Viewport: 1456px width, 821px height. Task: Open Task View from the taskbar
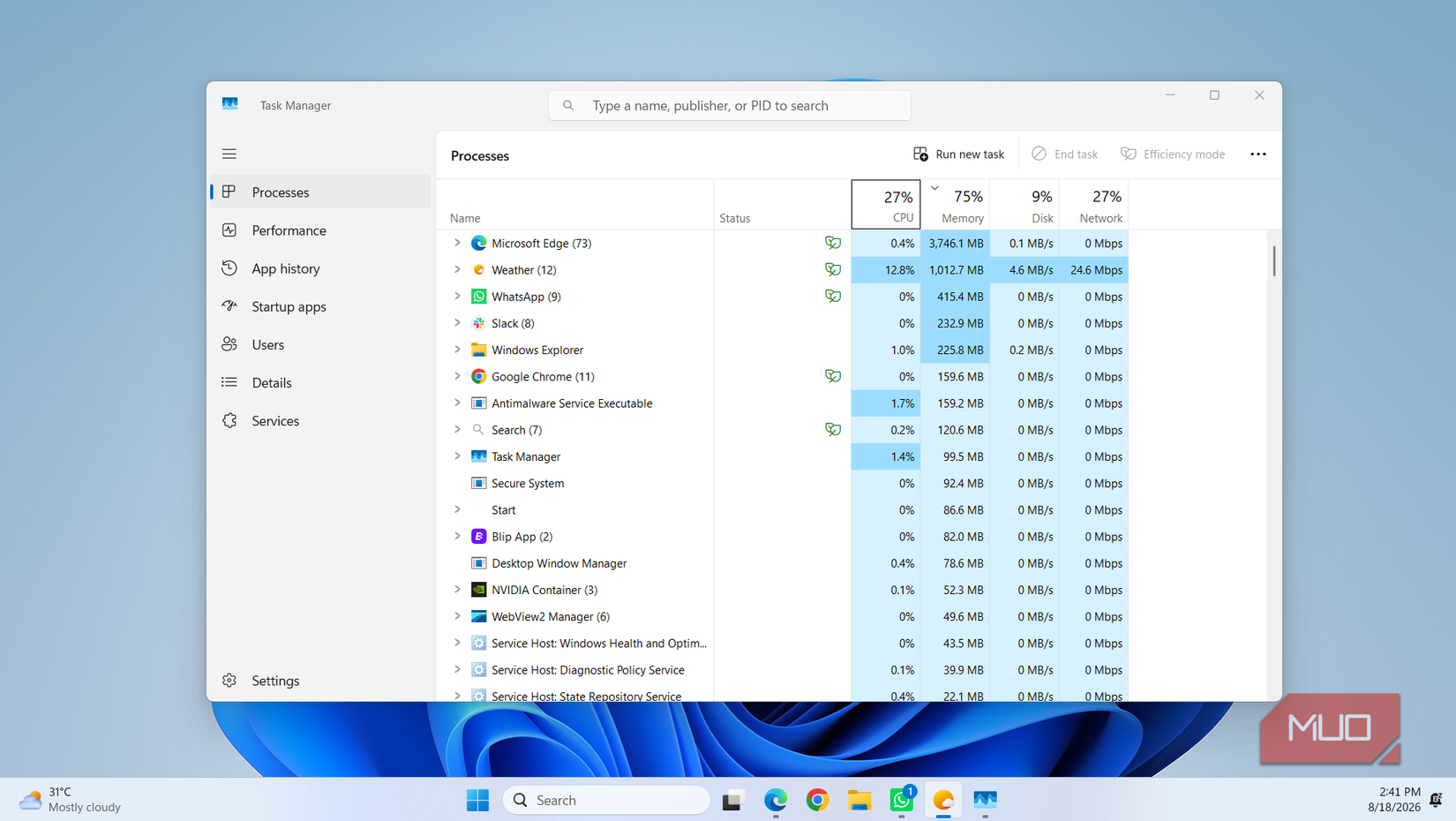(x=732, y=800)
